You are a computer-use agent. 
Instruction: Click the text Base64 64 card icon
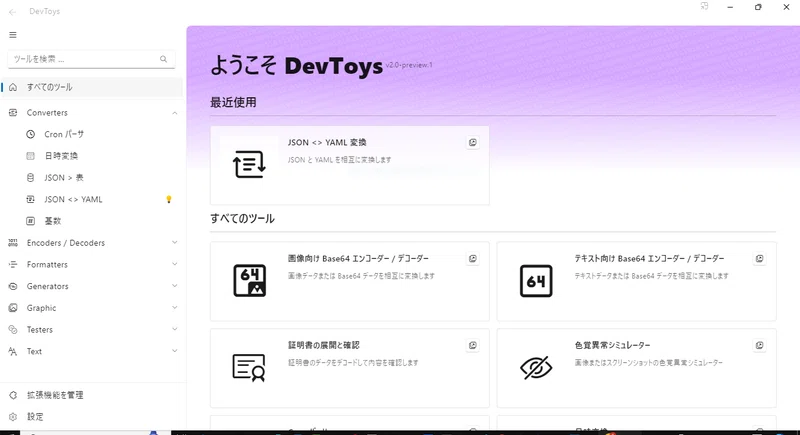point(536,280)
